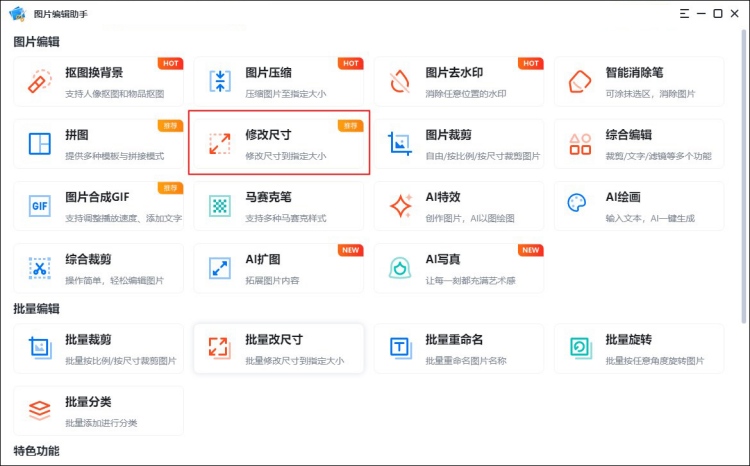Click the 综合裁剪 card title text
Viewport: 750px width, 466px height.
88,259
